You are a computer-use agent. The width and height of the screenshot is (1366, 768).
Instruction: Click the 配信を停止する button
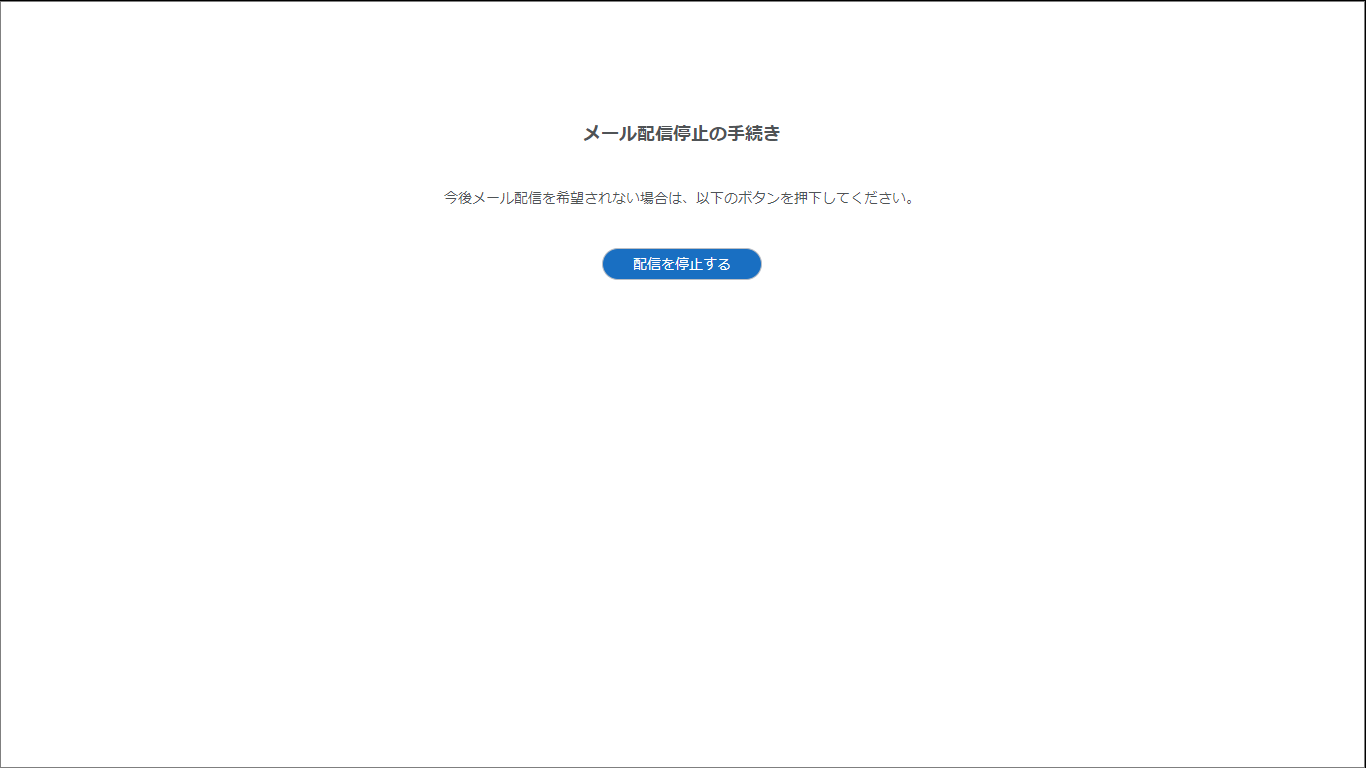[681, 264]
